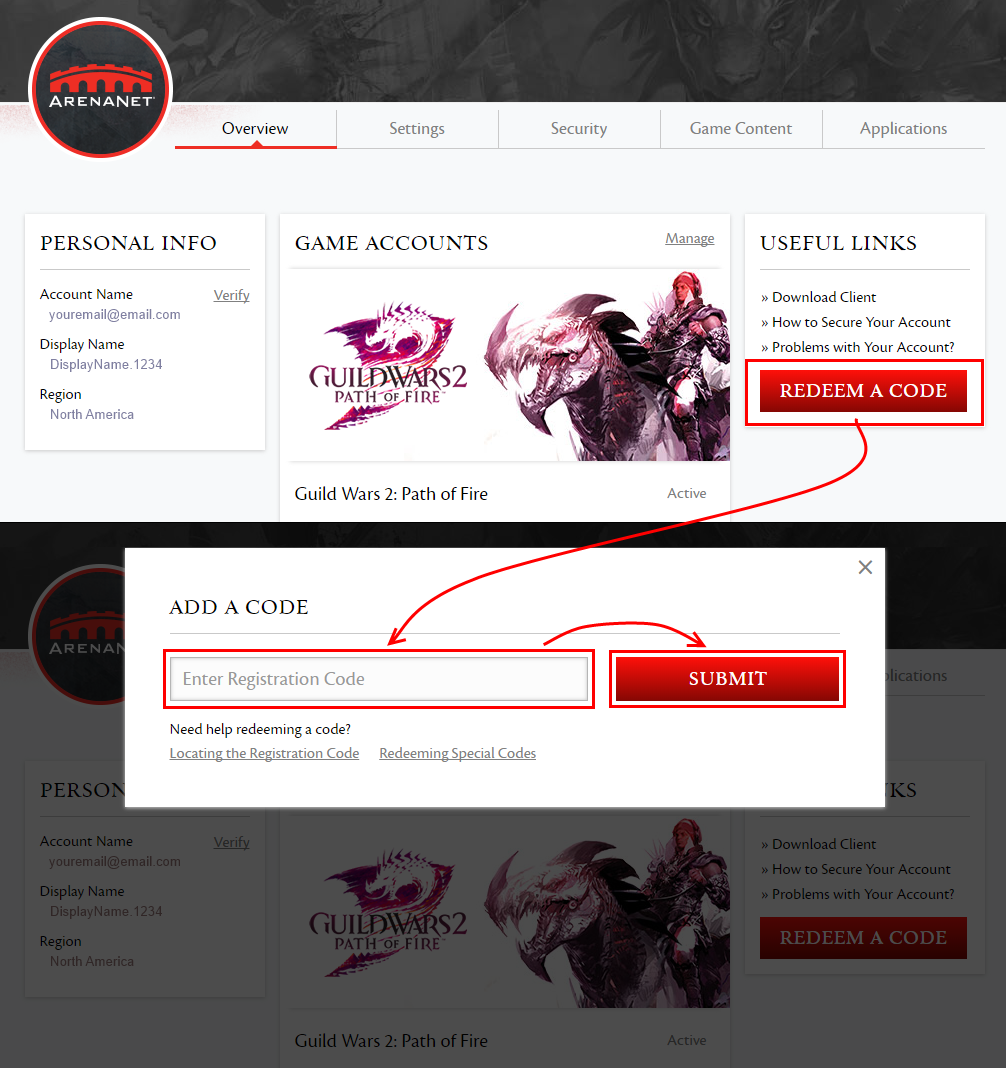The width and height of the screenshot is (1006, 1068).
Task: Open Locating the Registration Code help link
Action: [264, 753]
